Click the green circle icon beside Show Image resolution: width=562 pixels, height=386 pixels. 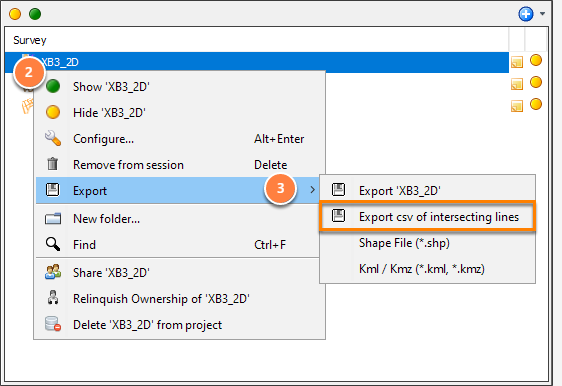pos(53,86)
